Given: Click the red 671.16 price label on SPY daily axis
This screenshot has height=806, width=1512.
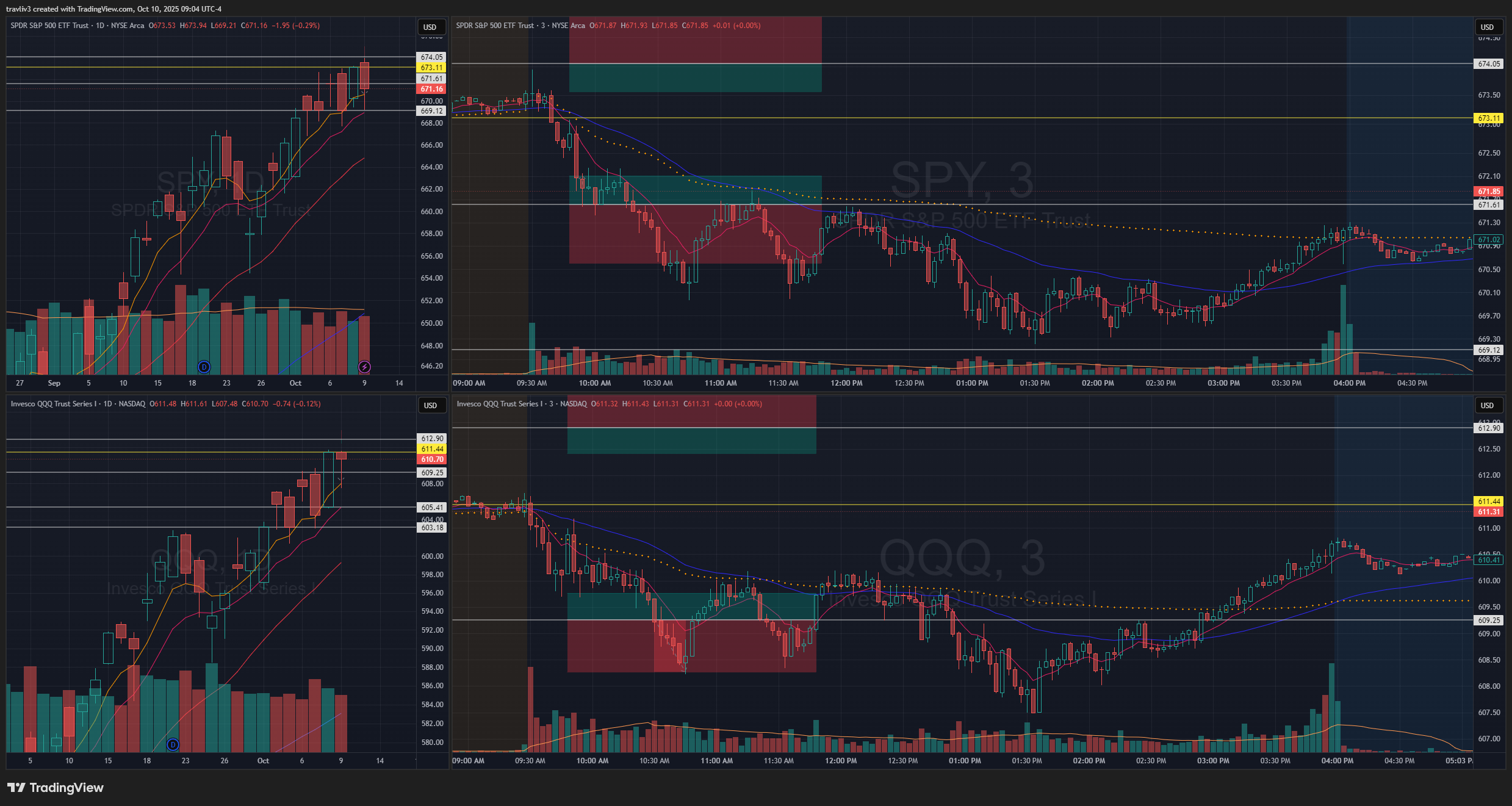Looking at the screenshot, I should pyautogui.click(x=431, y=89).
